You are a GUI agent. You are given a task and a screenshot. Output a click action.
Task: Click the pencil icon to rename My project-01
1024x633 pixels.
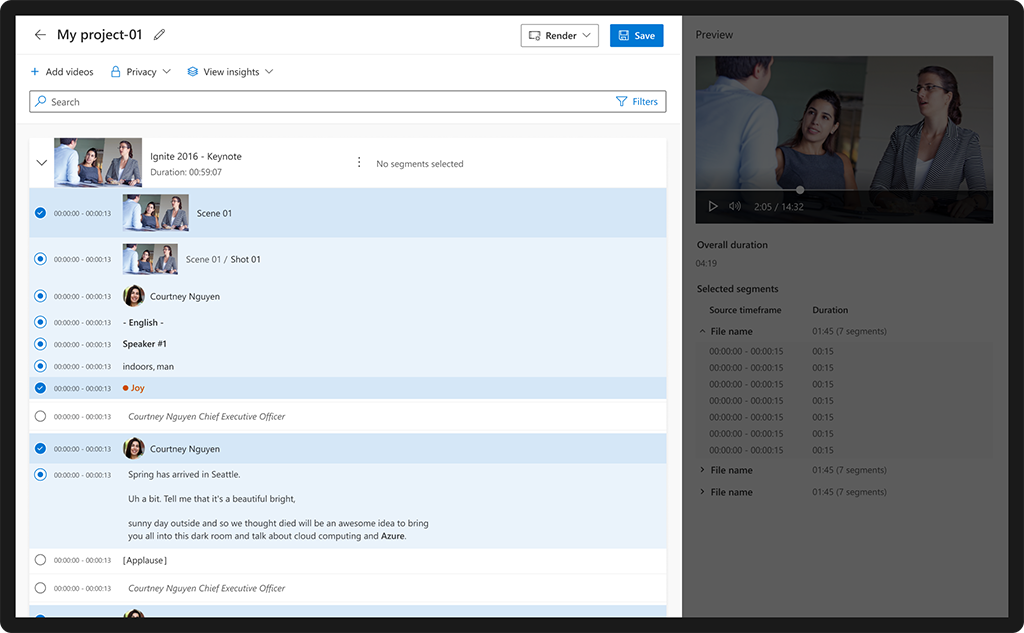(159, 33)
